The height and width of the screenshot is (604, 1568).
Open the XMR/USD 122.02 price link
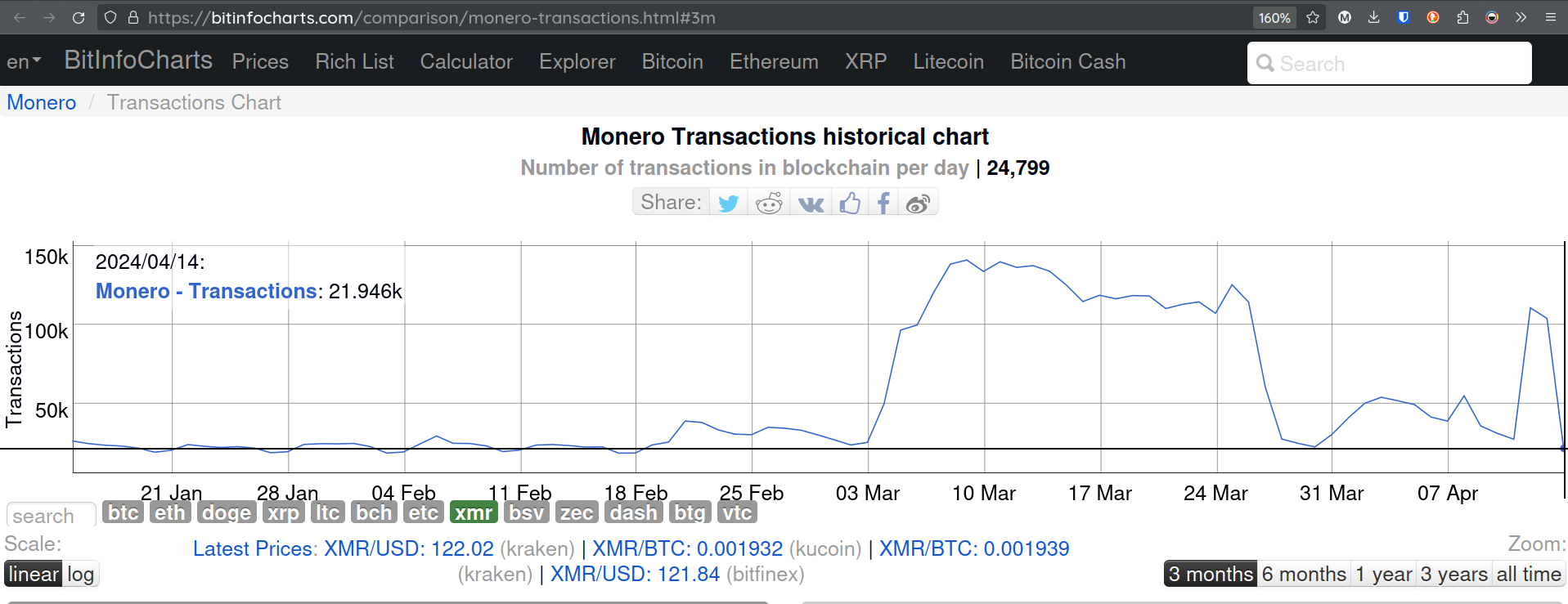coord(409,548)
